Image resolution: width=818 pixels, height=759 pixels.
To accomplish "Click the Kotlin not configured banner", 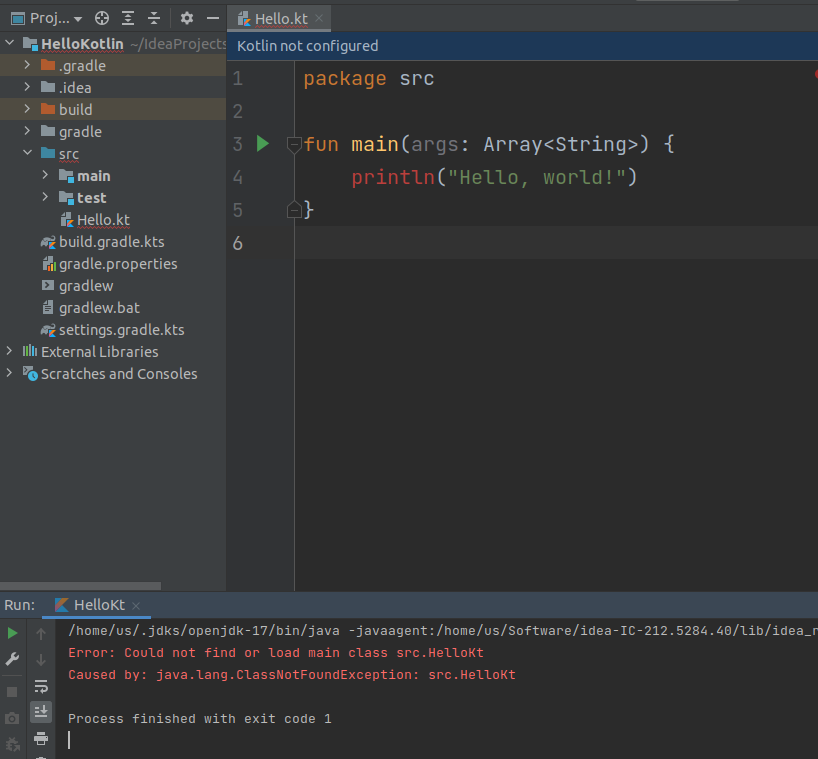I will [522, 46].
